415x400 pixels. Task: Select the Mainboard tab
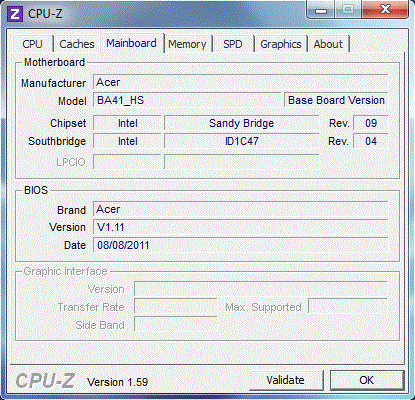pyautogui.click(x=131, y=43)
